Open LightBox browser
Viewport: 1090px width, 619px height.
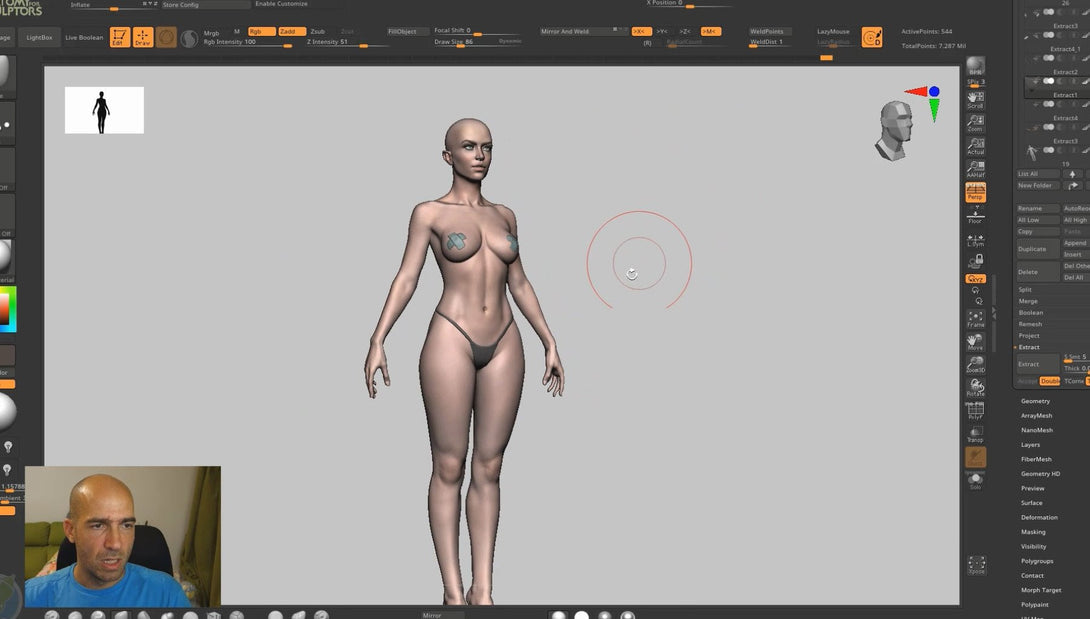pos(39,38)
